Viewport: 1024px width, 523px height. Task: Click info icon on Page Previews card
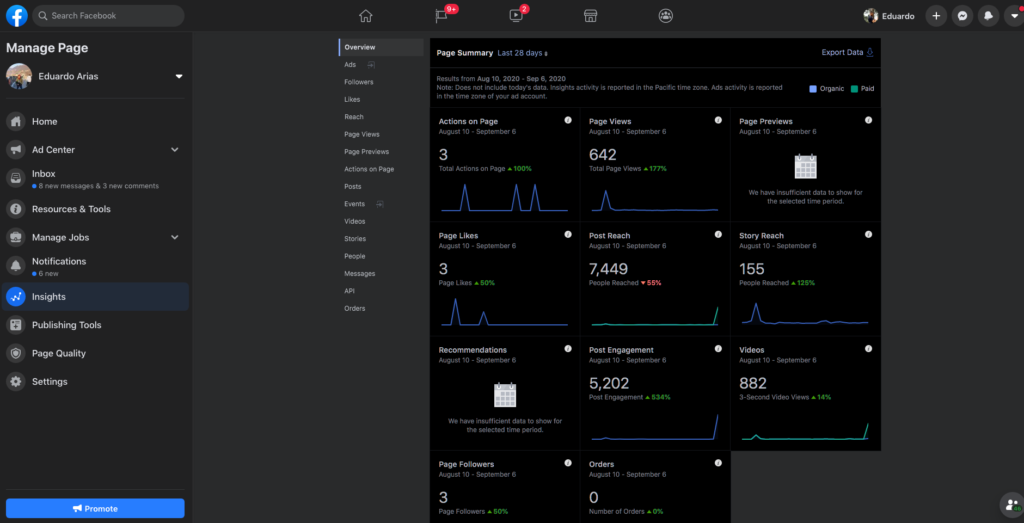[x=868, y=120]
